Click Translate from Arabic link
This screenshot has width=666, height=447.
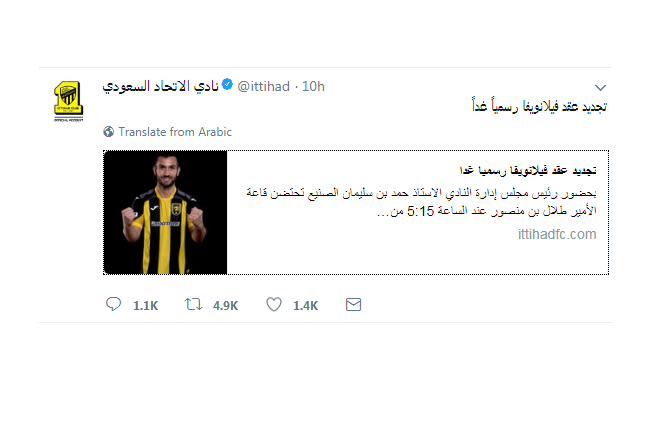(175, 132)
